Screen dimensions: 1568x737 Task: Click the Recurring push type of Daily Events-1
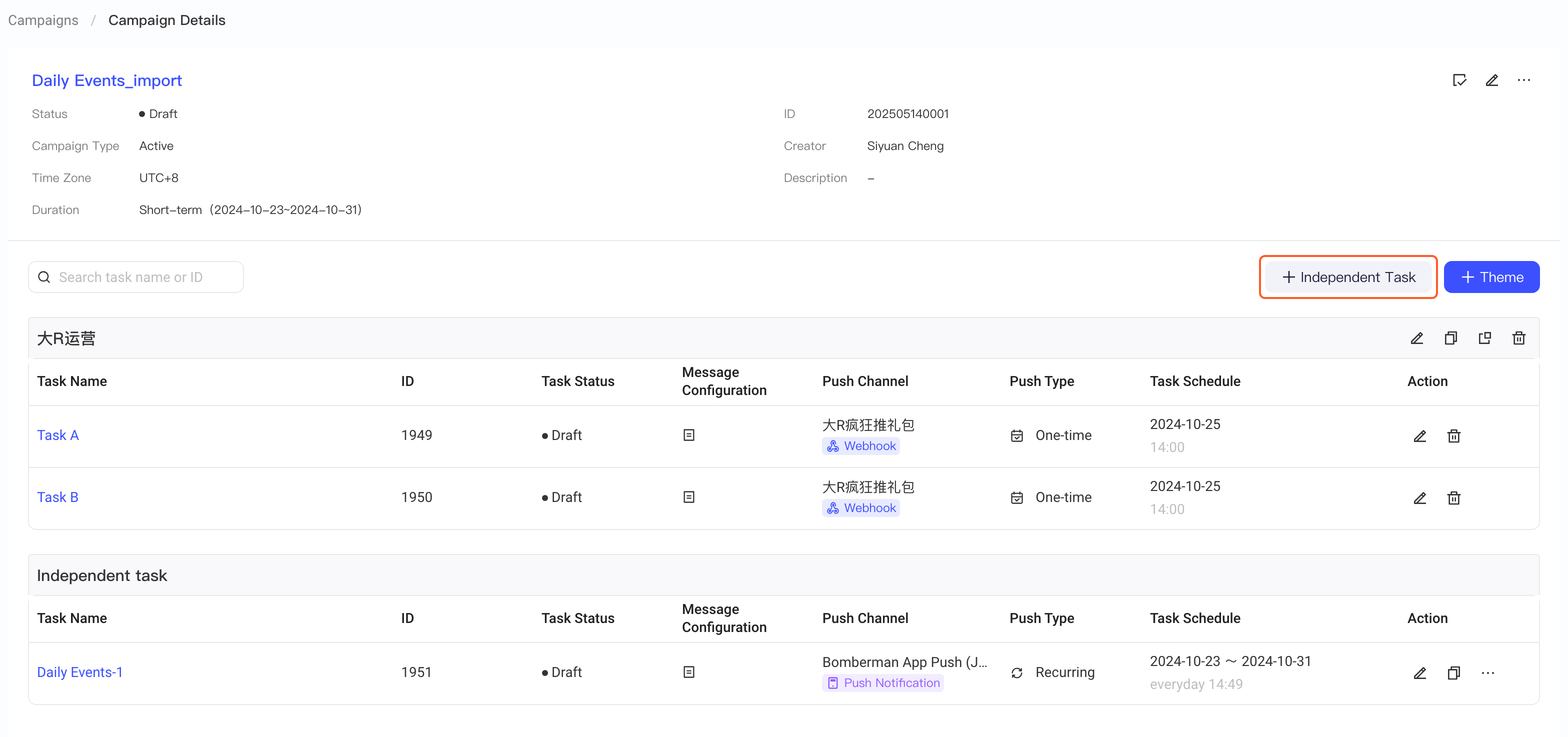1052,672
